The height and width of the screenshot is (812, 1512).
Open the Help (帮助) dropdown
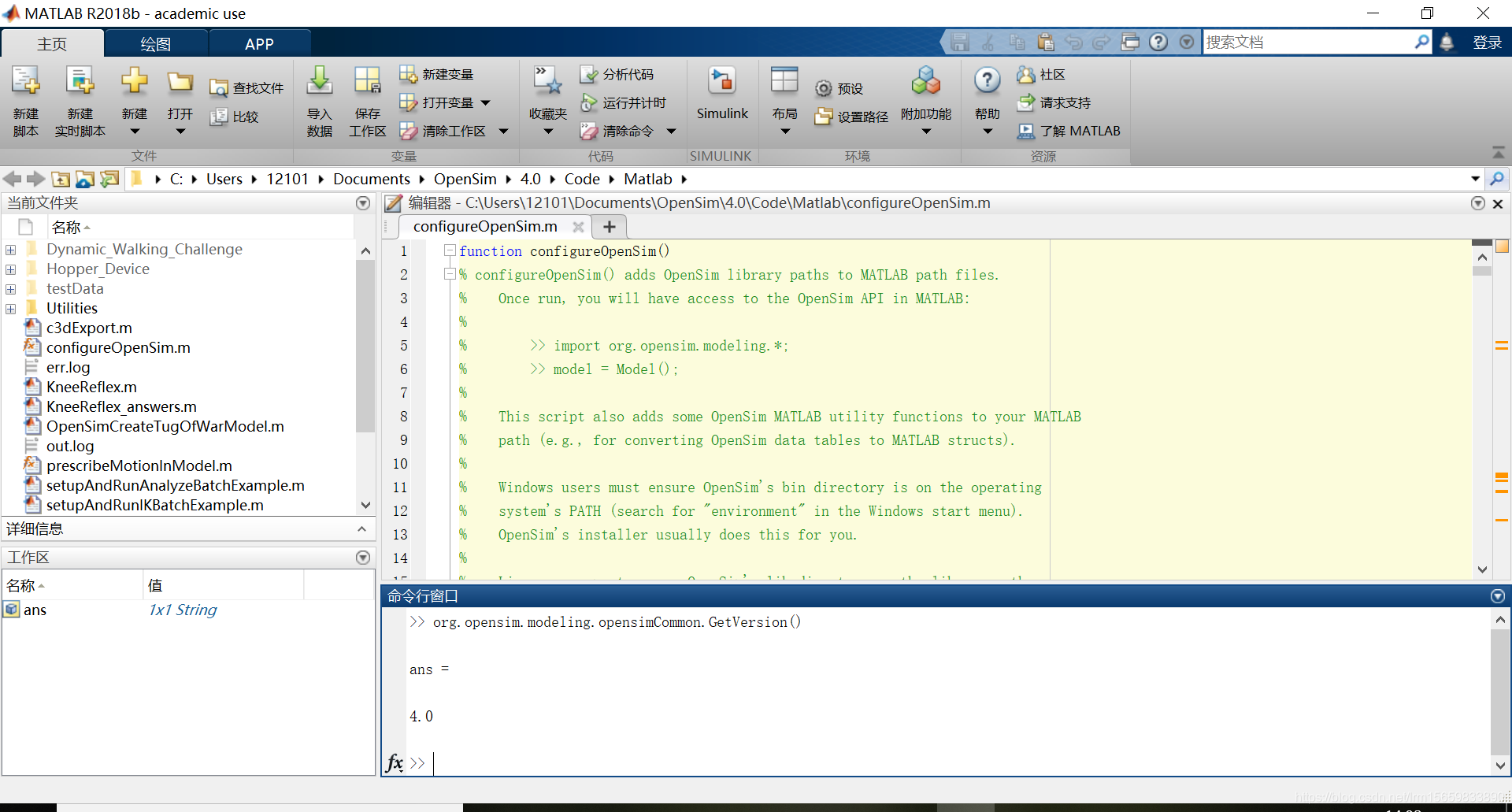pos(988,132)
